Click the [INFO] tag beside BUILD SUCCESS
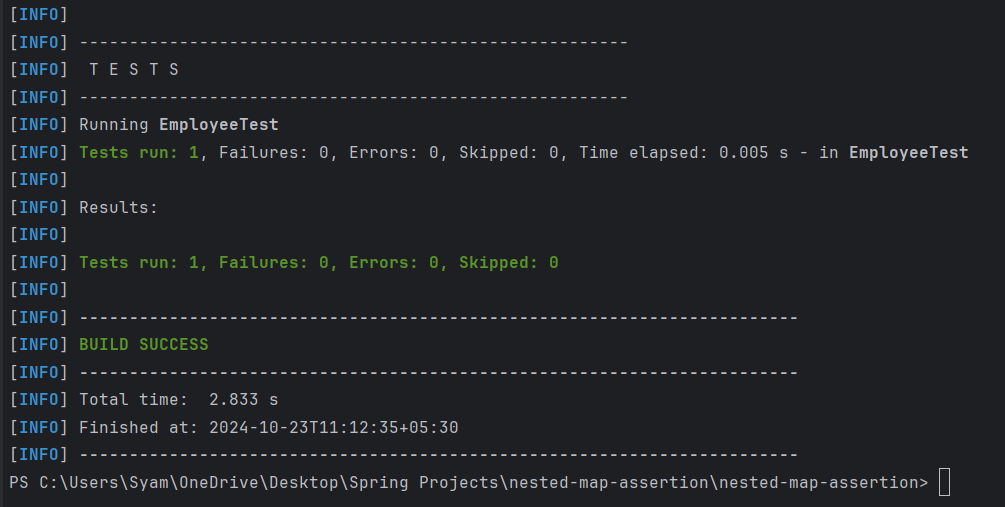The height and width of the screenshot is (507, 1005). click(x=38, y=344)
